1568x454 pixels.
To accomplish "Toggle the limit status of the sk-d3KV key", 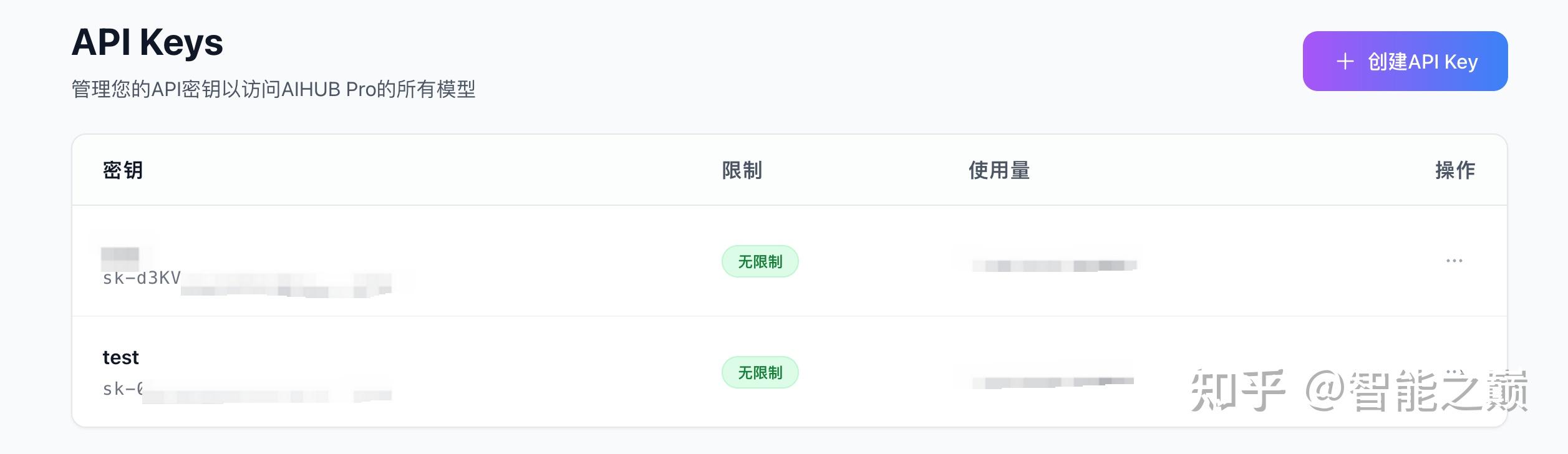I will (760, 261).
